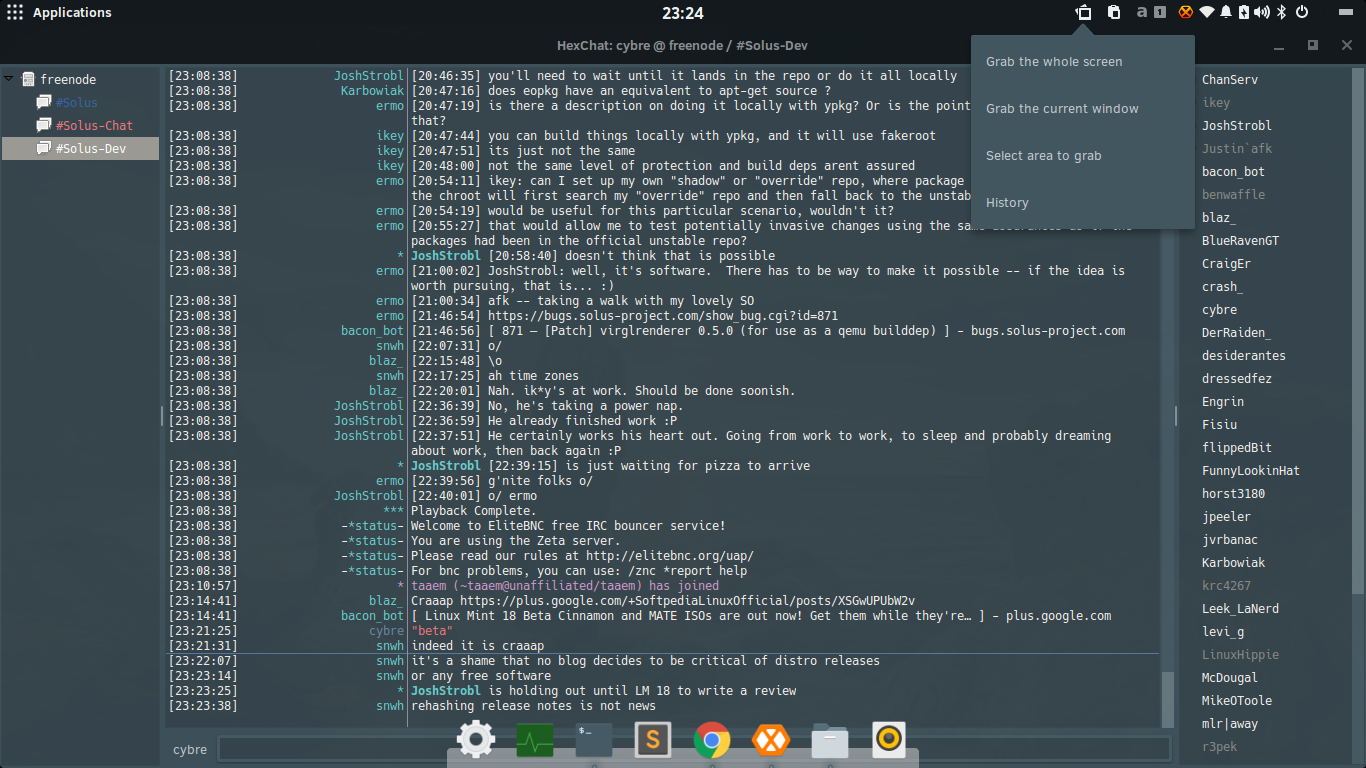Select DerRaiden_ in the user list
1366x768 pixels.
[1237, 332]
